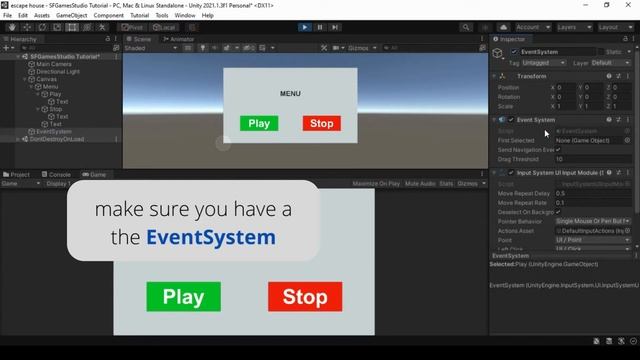Click the Play mode button
The width and height of the screenshot is (640, 360).
pyautogui.click(x=304, y=27)
